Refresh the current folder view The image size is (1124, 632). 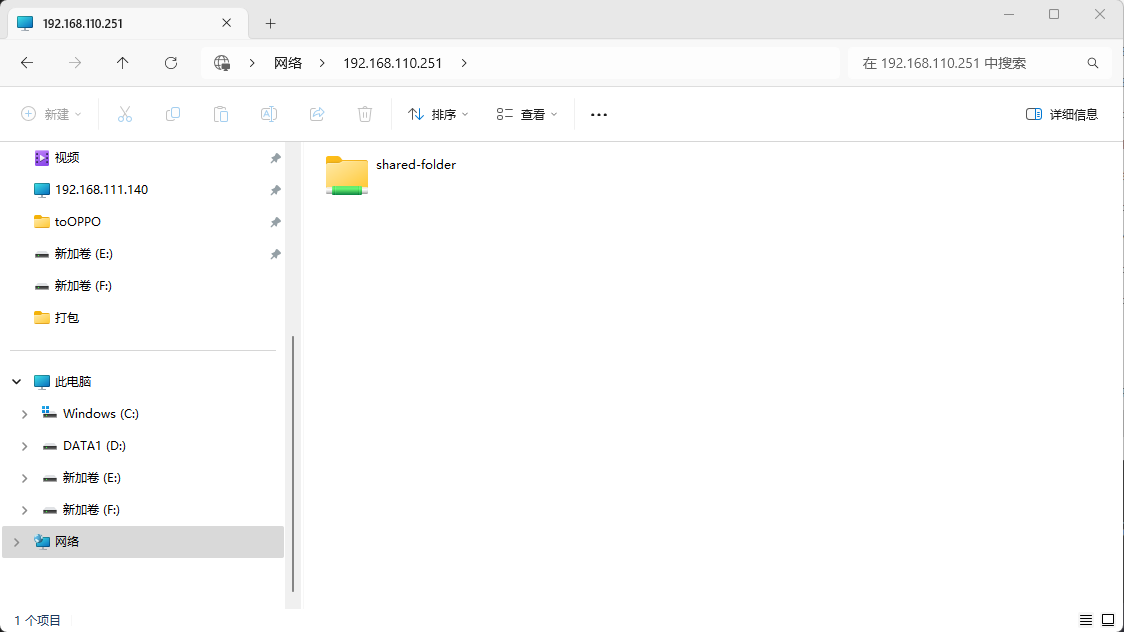[x=171, y=63]
